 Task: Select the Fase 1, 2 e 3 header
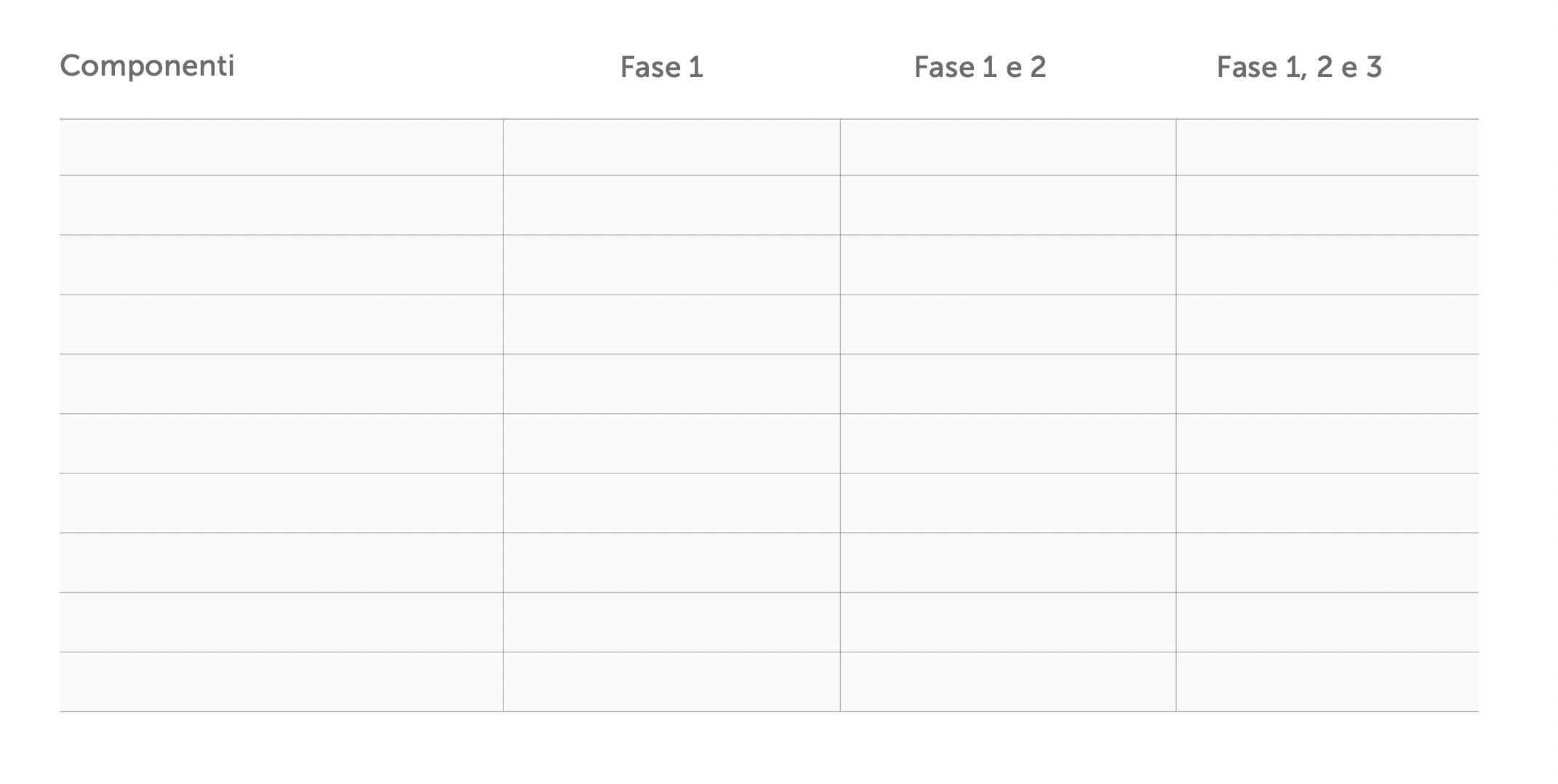(x=1299, y=68)
